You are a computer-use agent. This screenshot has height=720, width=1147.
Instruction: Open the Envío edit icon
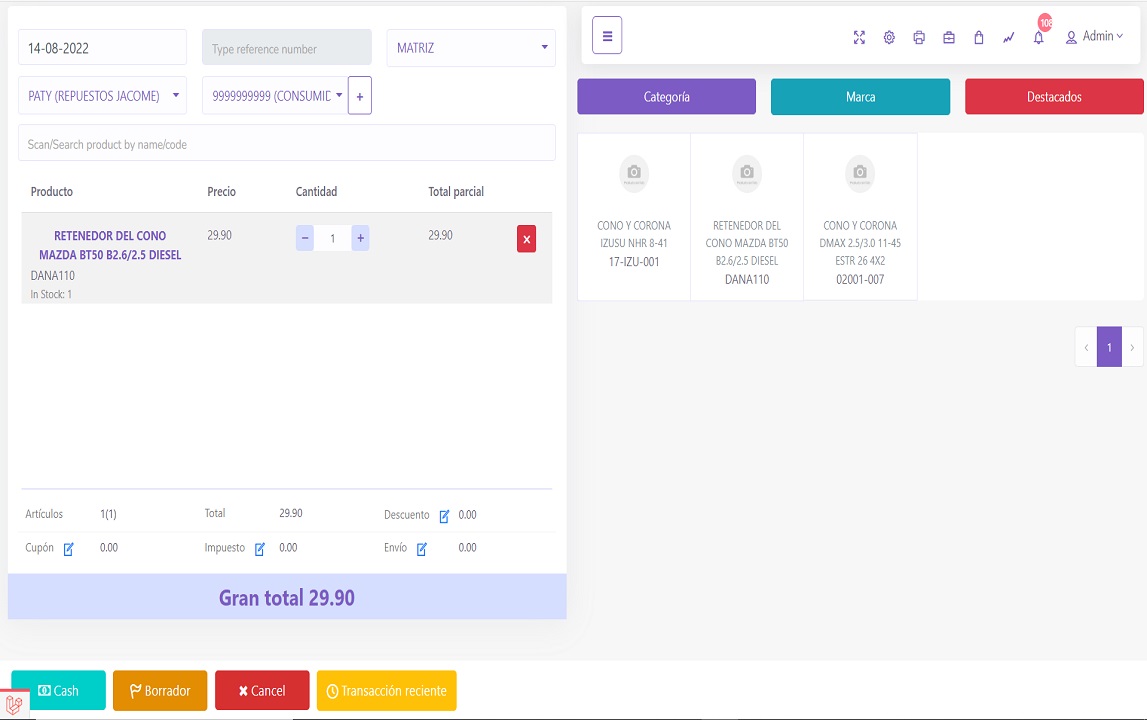click(x=420, y=548)
